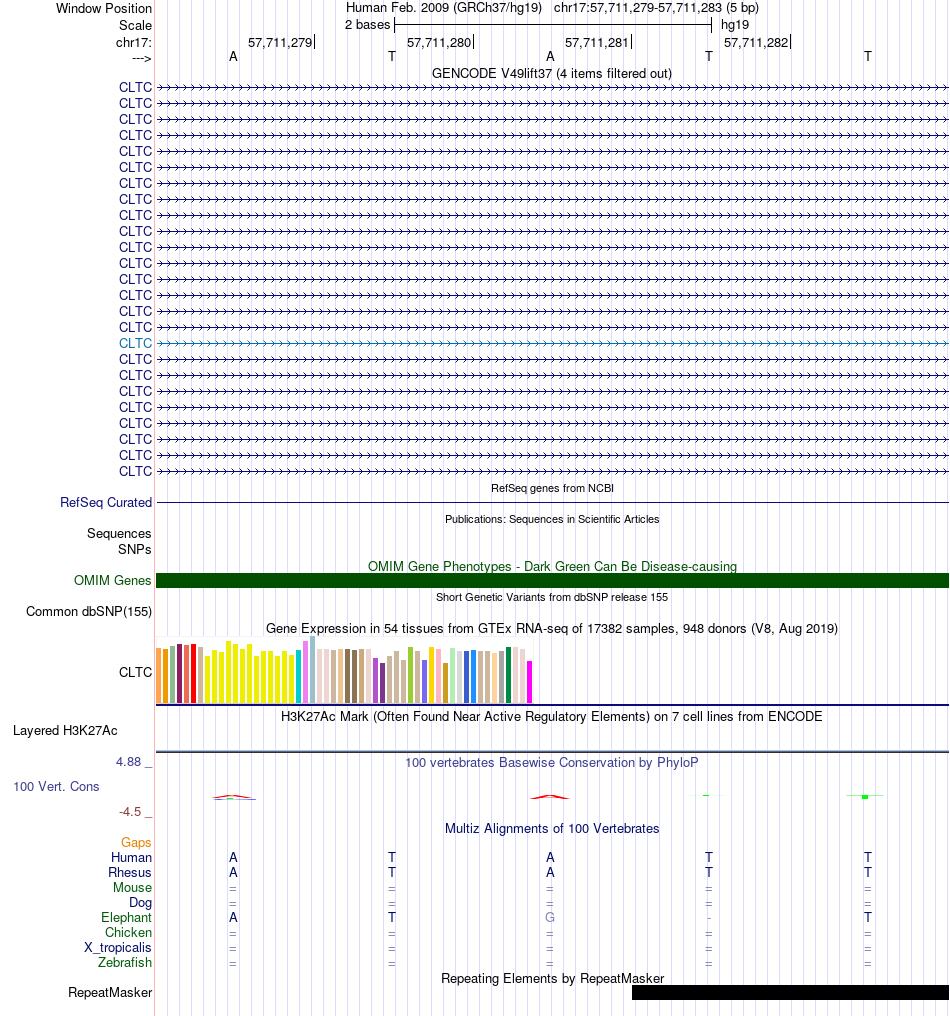
Task: Click the 'chr17:' ruler label
Action: point(133,43)
